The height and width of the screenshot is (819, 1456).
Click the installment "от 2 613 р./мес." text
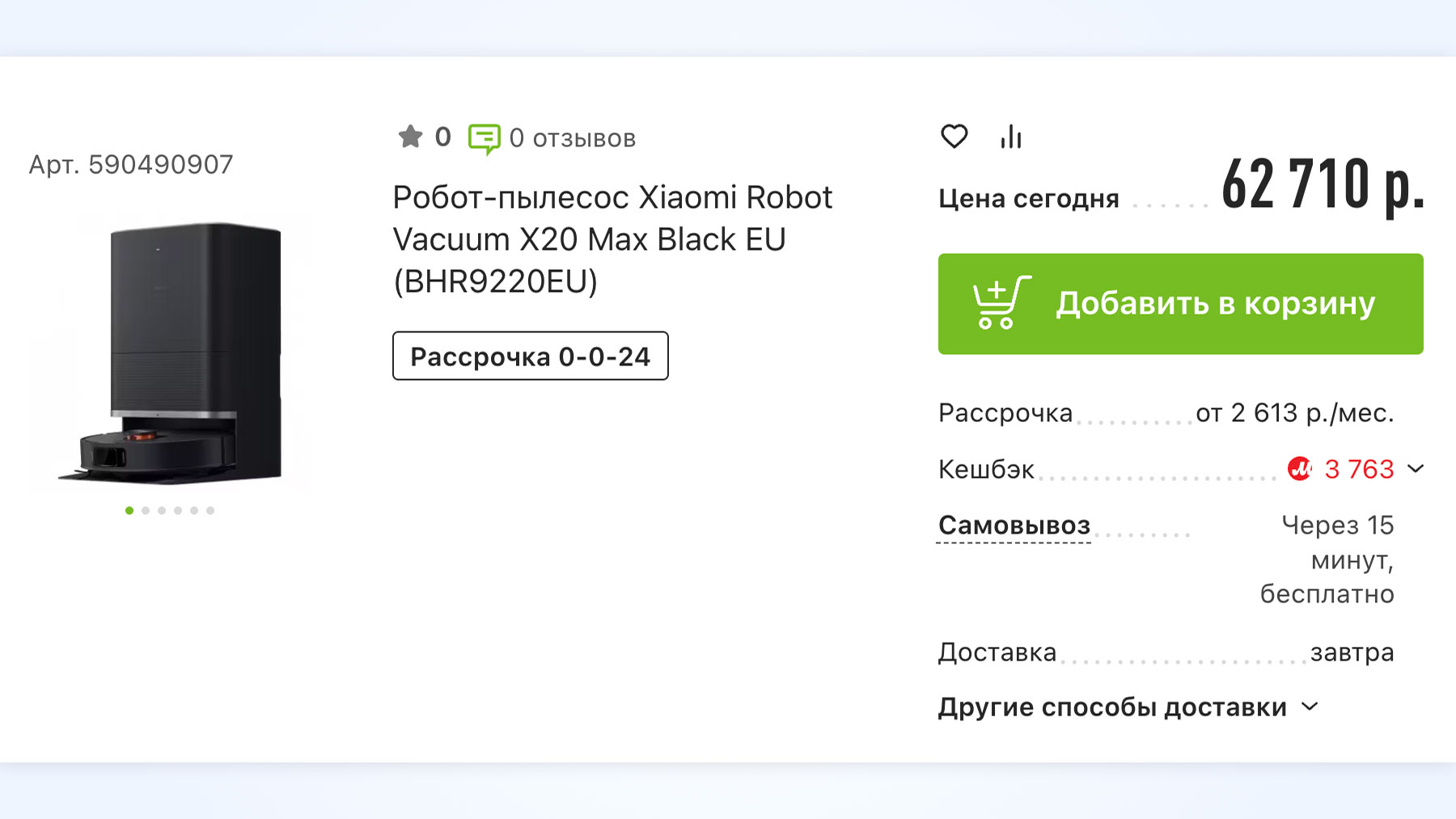tap(1294, 413)
